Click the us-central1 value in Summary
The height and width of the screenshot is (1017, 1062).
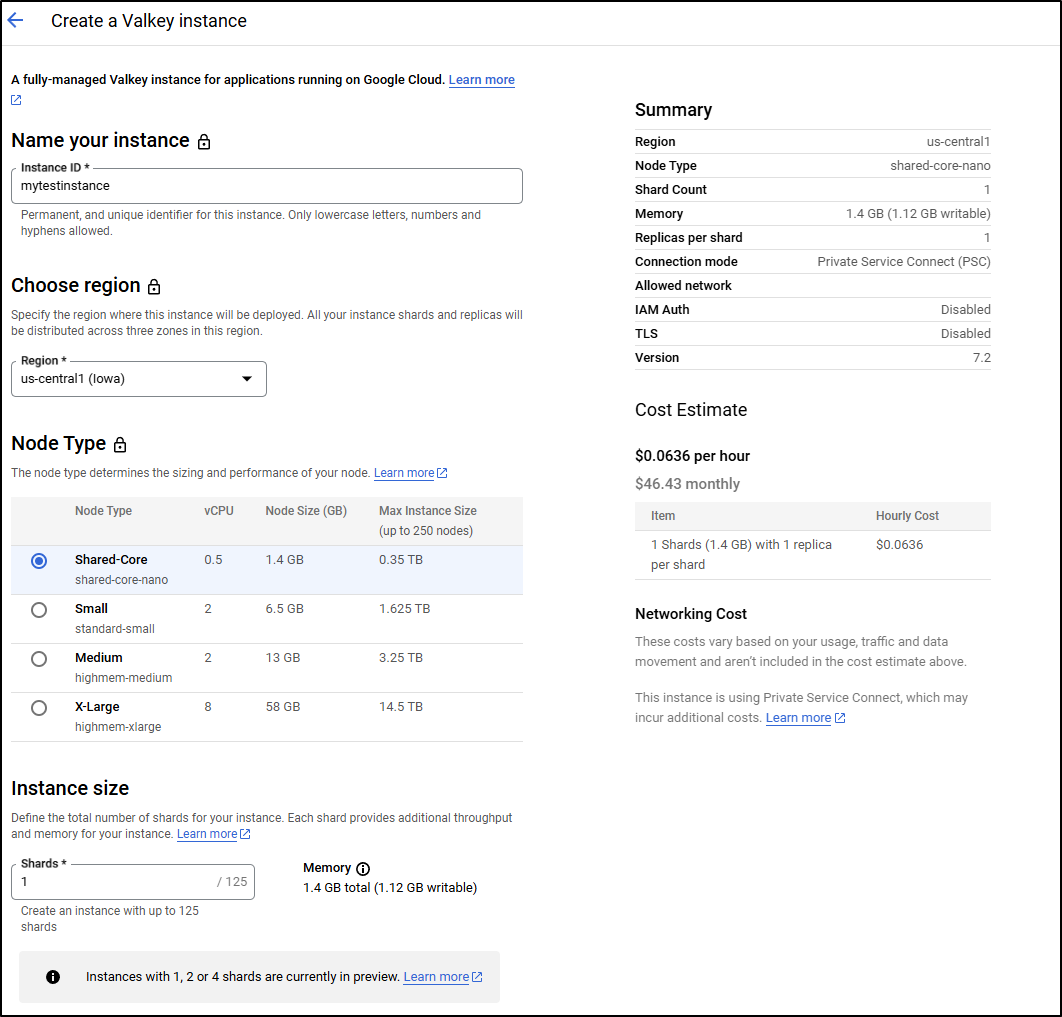pos(958,142)
